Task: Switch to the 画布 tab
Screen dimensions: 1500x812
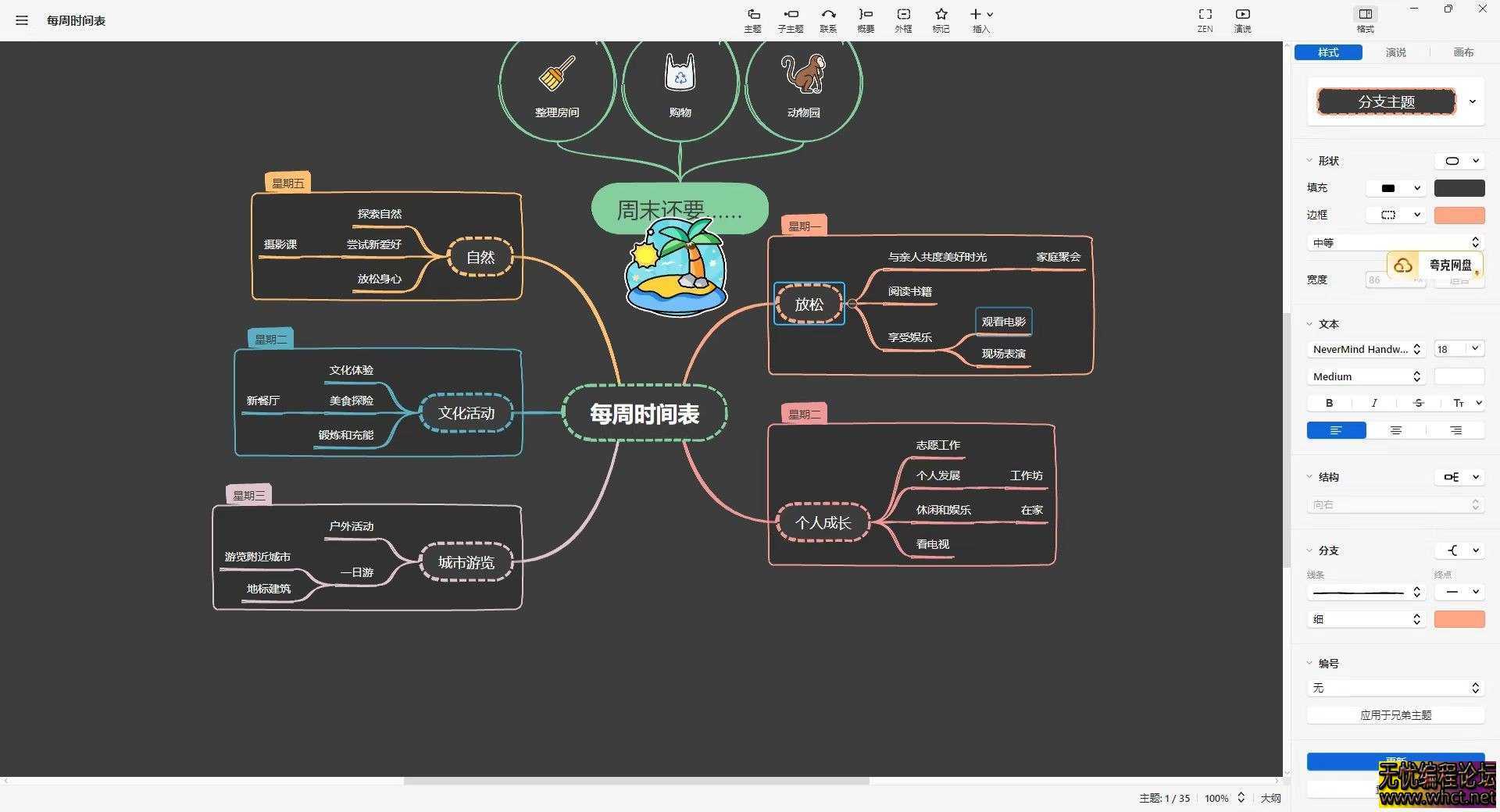Action: click(1463, 52)
